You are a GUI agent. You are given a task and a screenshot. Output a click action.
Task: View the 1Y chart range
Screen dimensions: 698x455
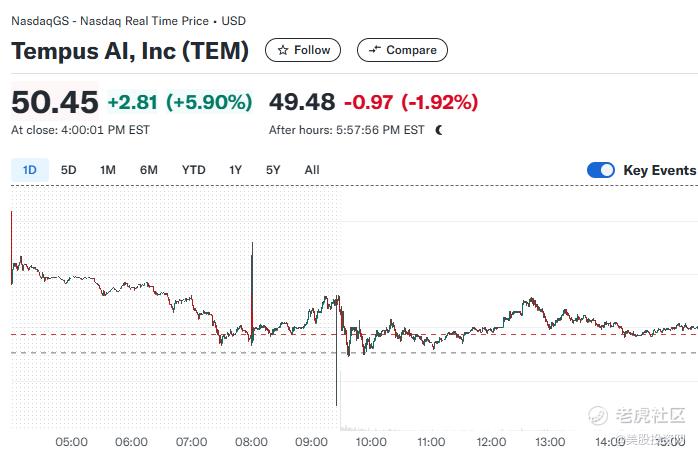click(x=235, y=170)
